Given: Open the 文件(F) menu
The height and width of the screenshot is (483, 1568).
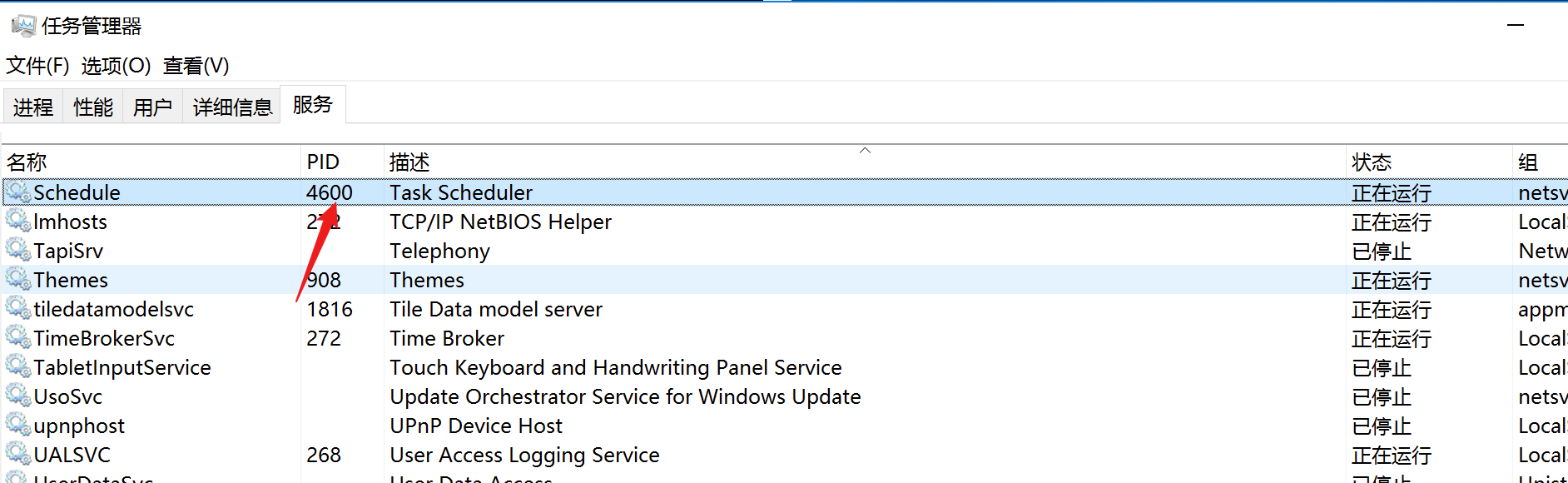Looking at the screenshot, I should pos(37,66).
